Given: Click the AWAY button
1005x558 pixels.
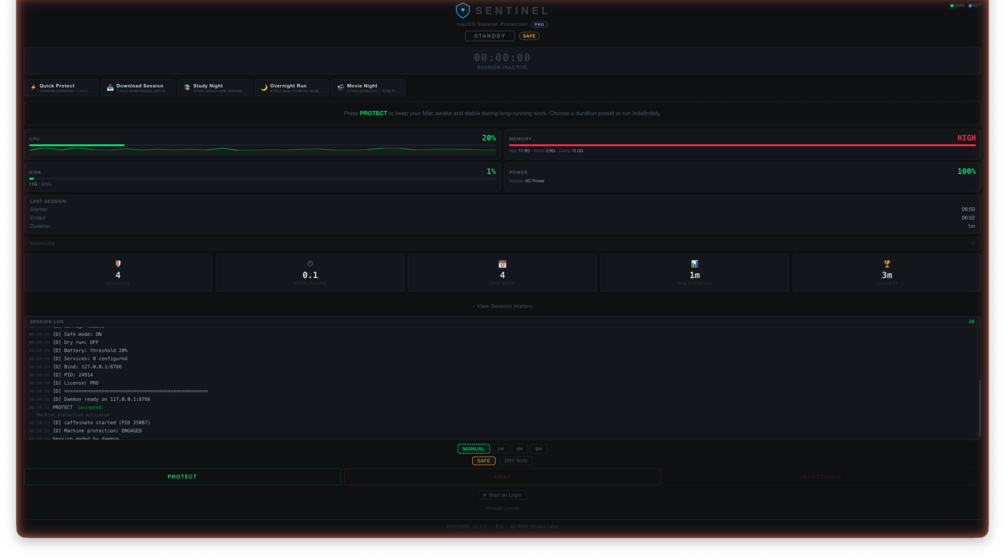Looking at the screenshot, I should pyautogui.click(x=502, y=477).
